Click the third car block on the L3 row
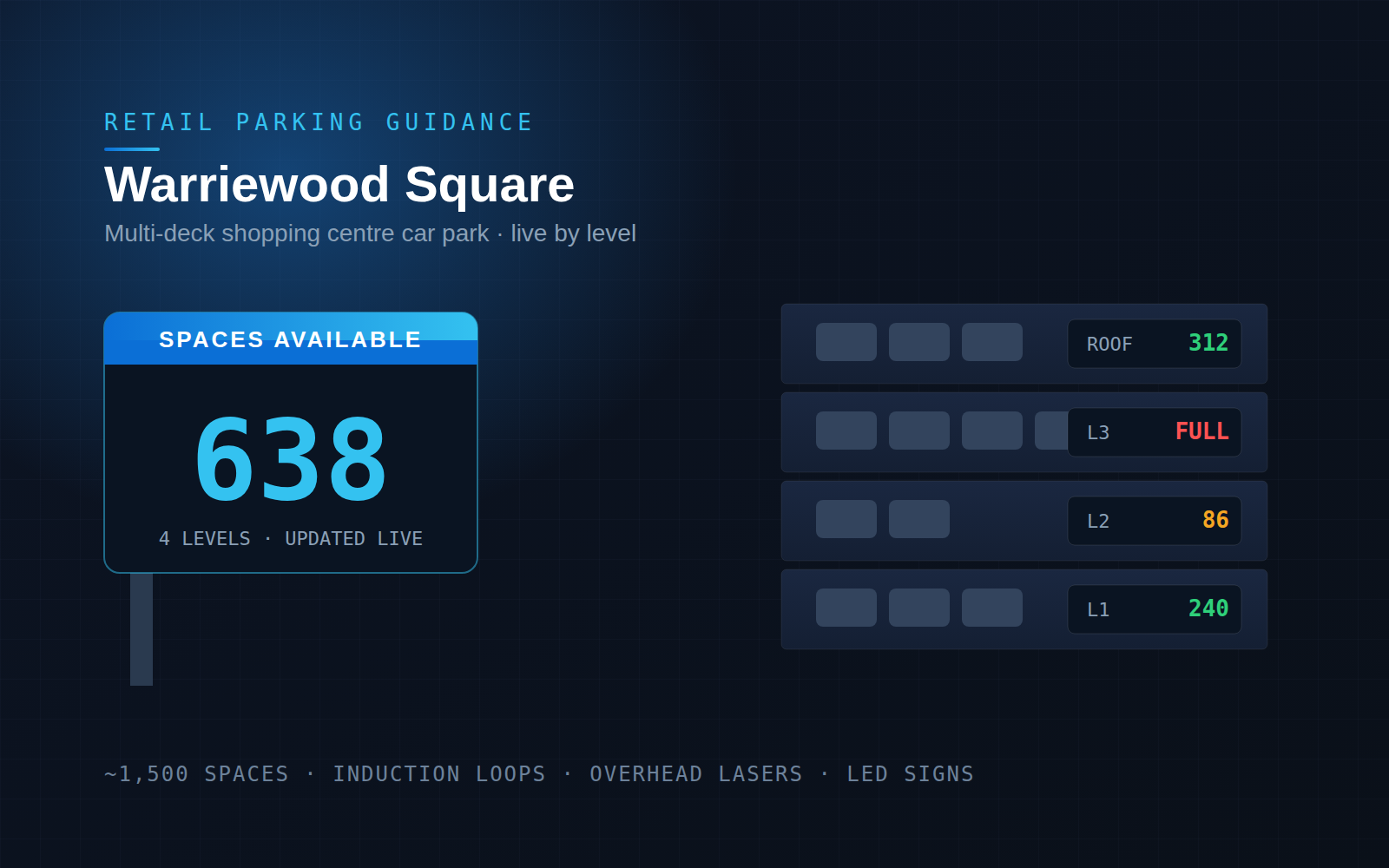This screenshot has width=1389, height=868. pyautogui.click(x=992, y=431)
